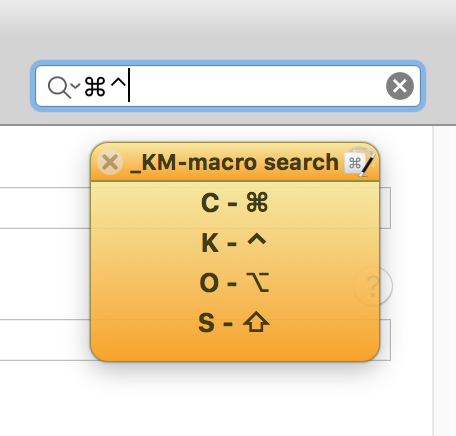456x436 pixels.
Task: Clear the search field text
Action: [400, 86]
